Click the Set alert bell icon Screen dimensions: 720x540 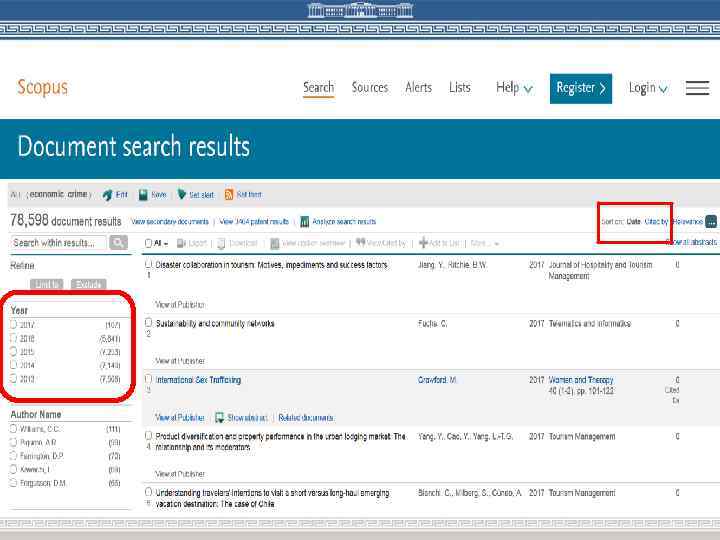(x=182, y=194)
